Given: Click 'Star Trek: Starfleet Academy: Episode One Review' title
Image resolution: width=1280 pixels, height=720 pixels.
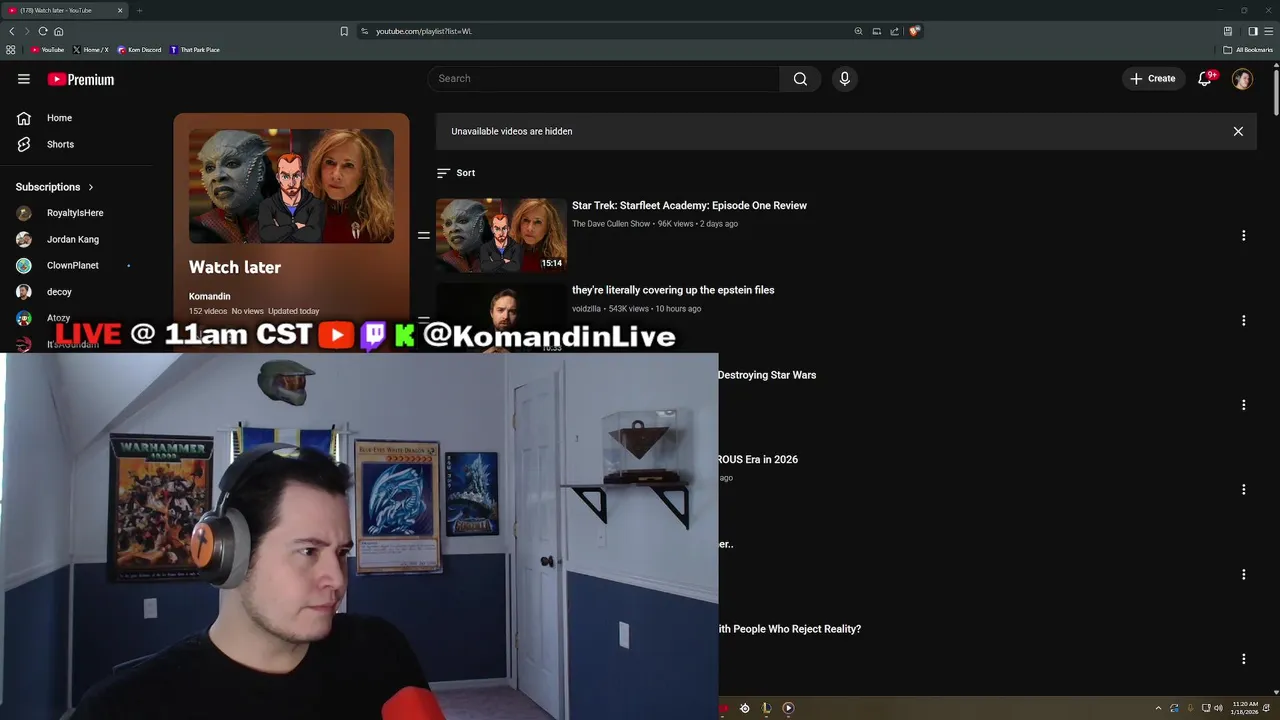Looking at the screenshot, I should [x=689, y=206].
